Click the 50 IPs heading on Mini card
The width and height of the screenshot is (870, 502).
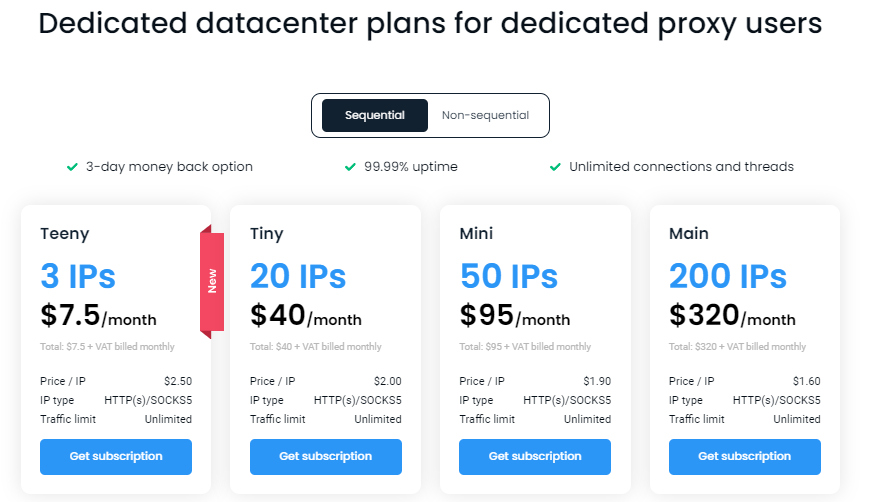point(508,276)
